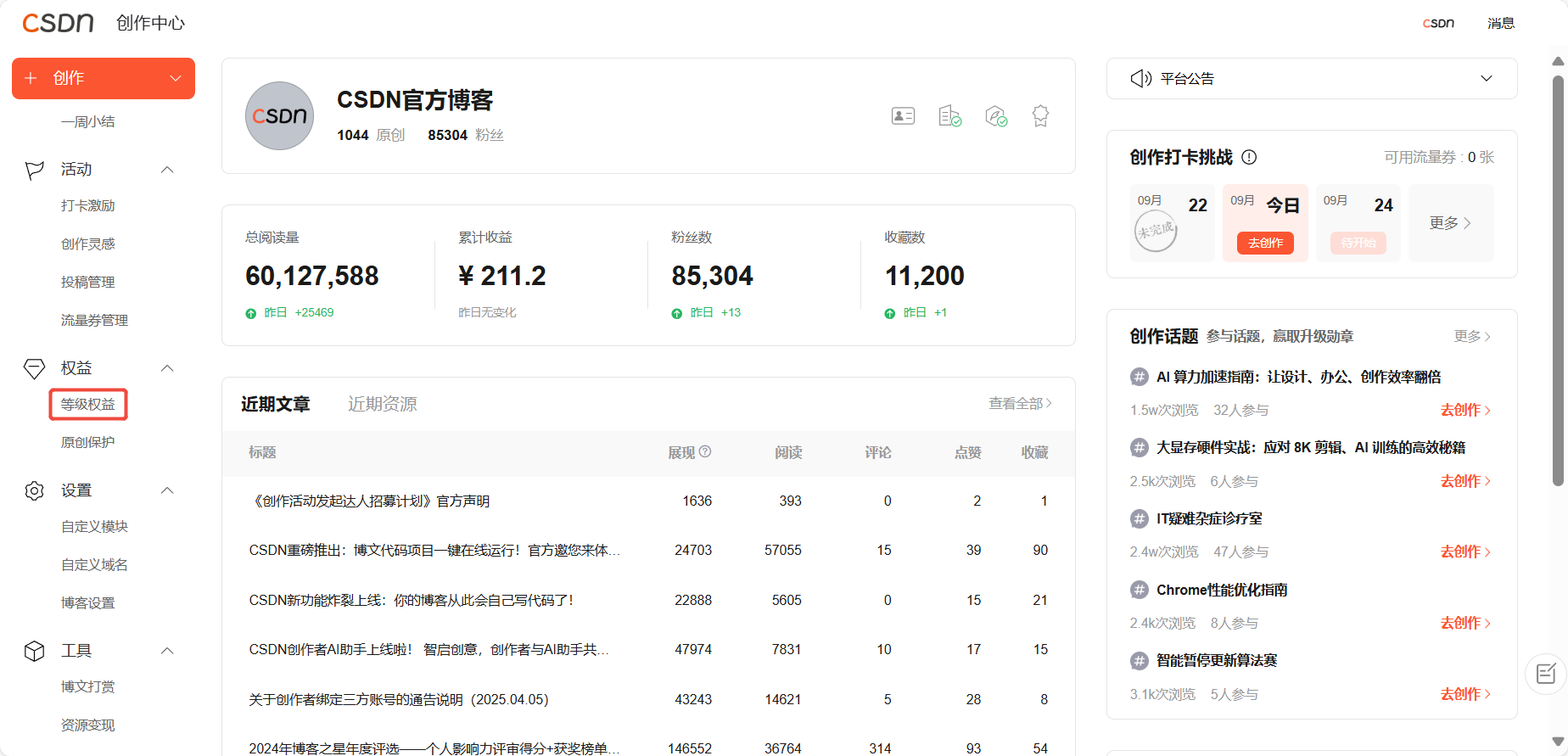Image resolution: width=1568 pixels, height=756 pixels.
Task: Click the info icon beside 创作打卡挑战
Action: coord(1249,157)
